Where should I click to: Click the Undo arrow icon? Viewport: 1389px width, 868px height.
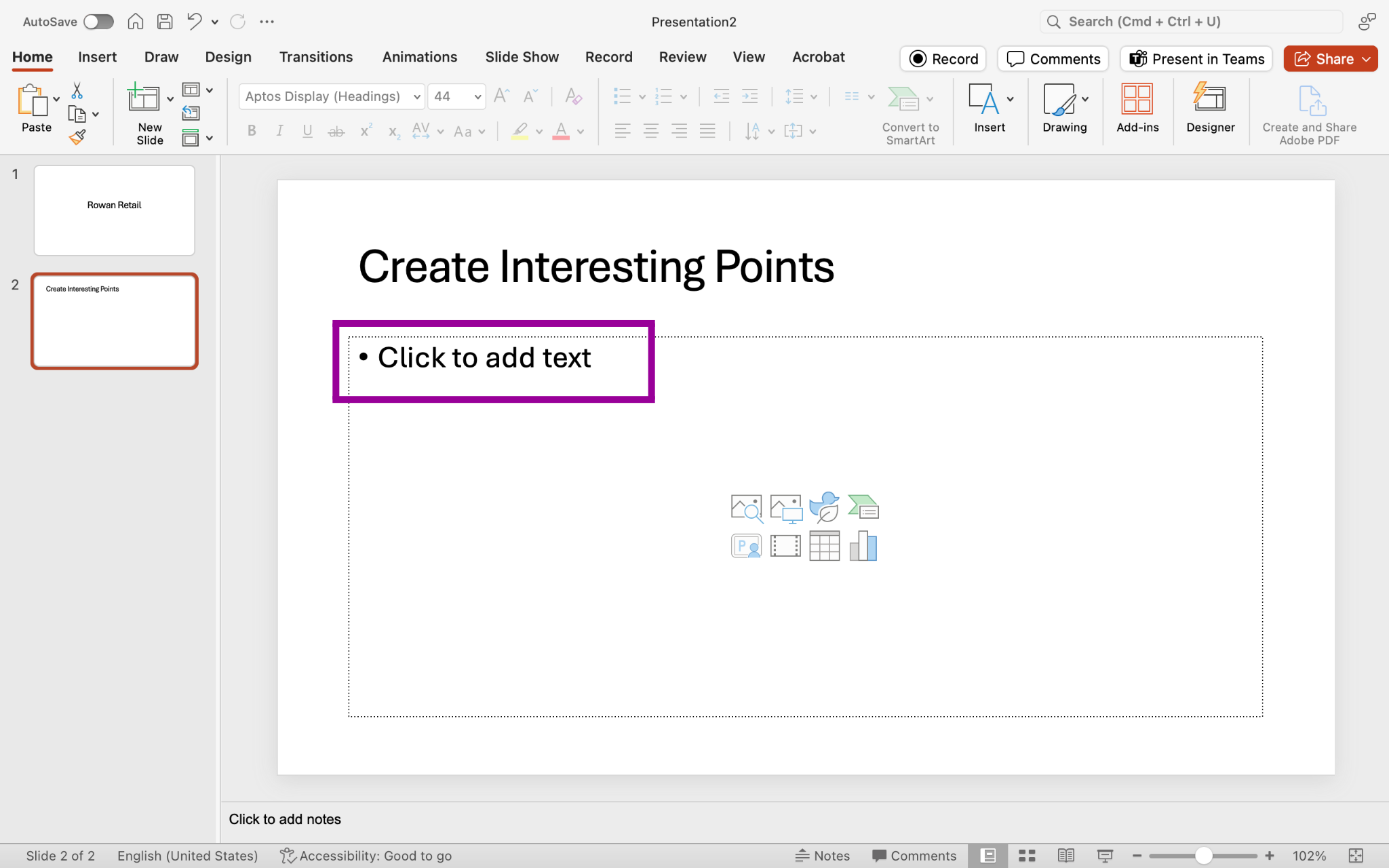pyautogui.click(x=194, y=22)
